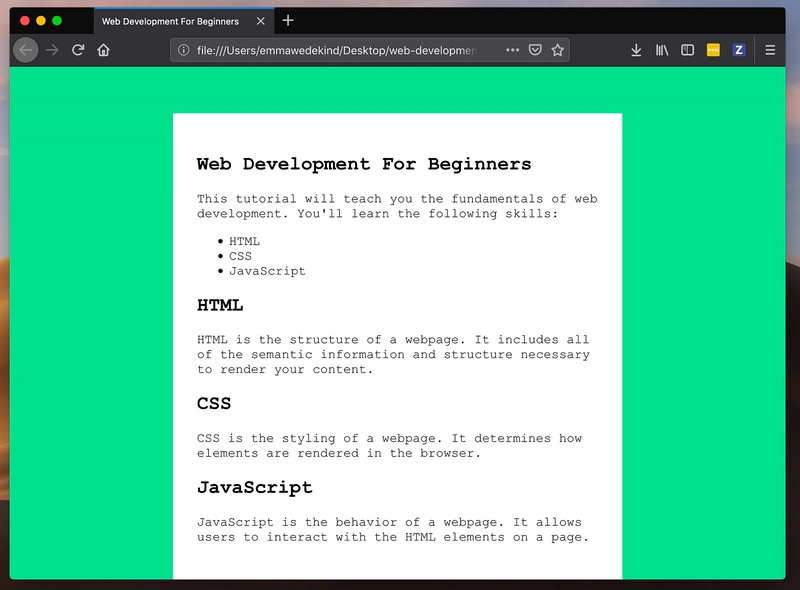Go back using the back arrow button

point(26,50)
